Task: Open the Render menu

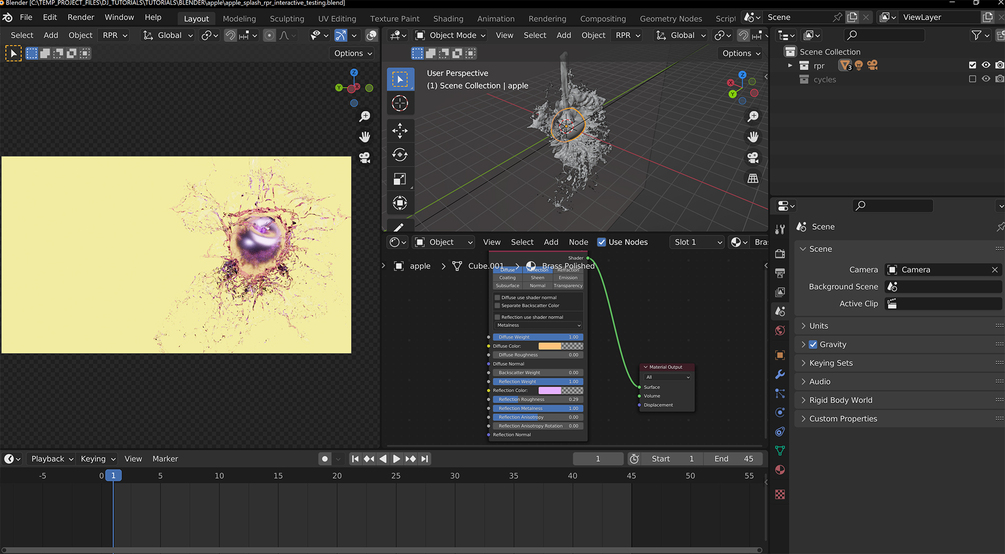Action: [81, 18]
